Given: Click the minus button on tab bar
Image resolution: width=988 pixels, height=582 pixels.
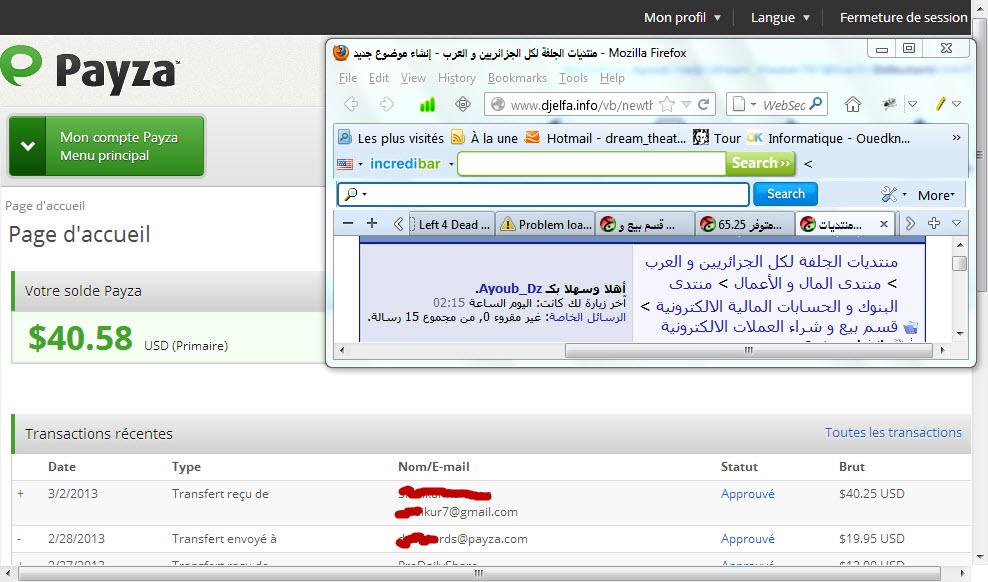Looking at the screenshot, I should click(348, 223).
